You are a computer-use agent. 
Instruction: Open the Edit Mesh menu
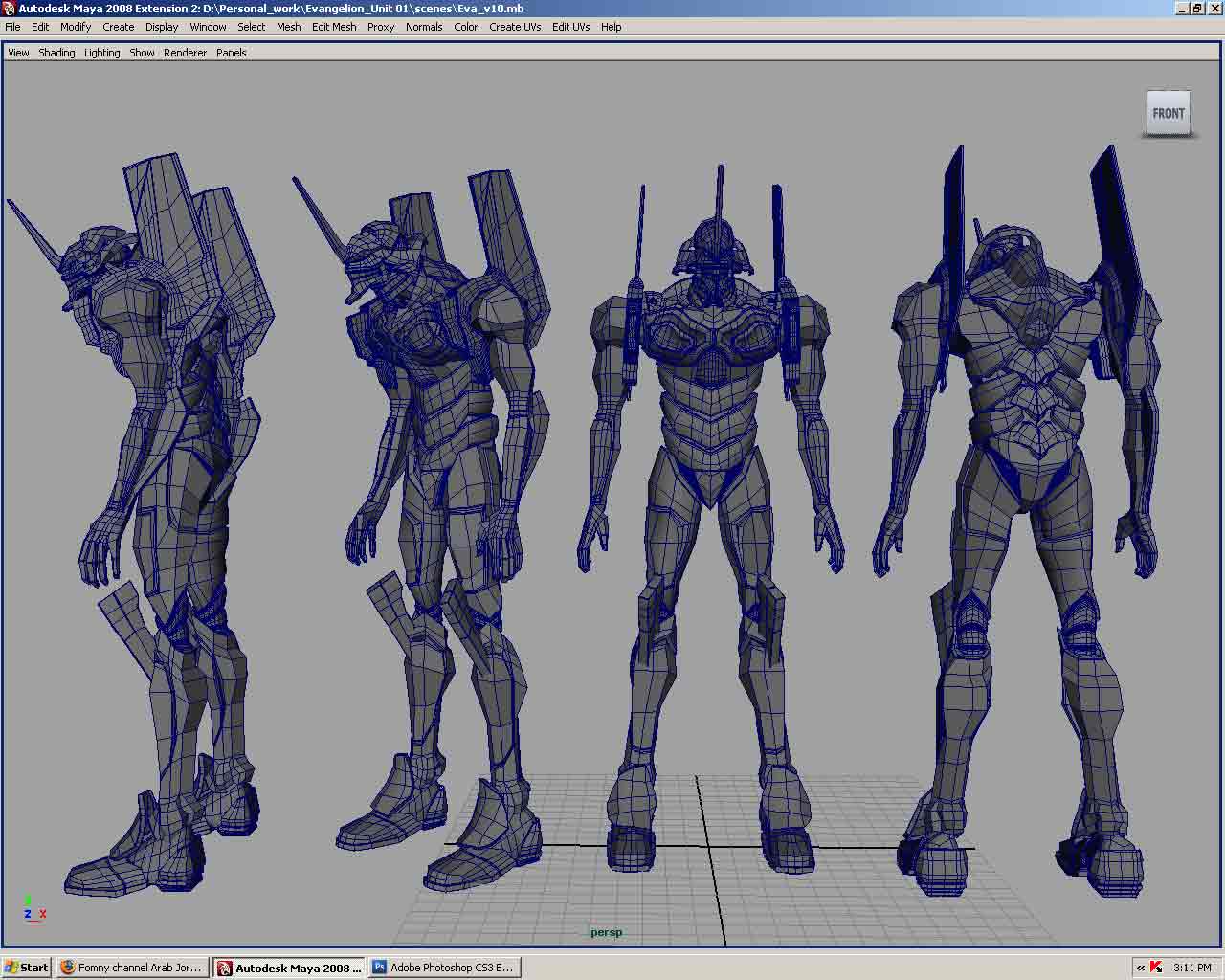coord(334,27)
